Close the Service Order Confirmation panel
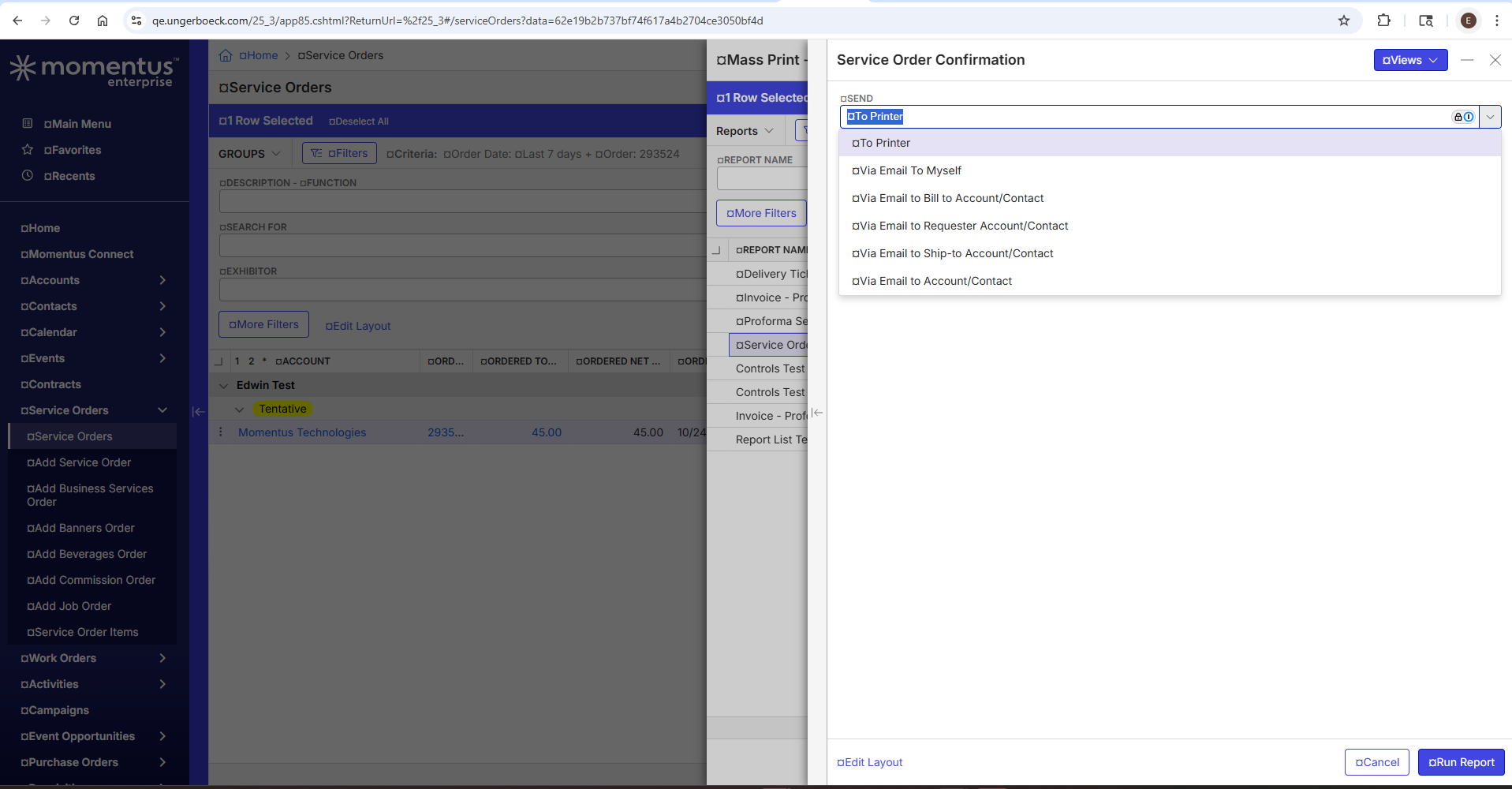Screen dimensions: 1512x789 click(x=1495, y=60)
